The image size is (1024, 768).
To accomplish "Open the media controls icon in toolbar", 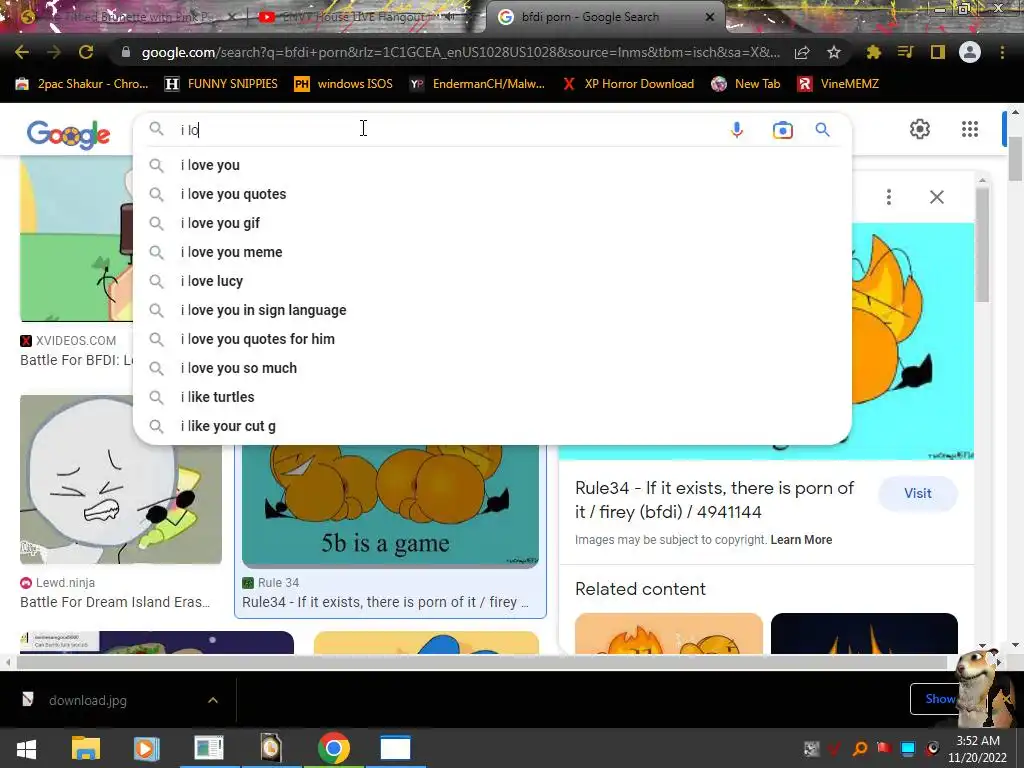I will (x=905, y=52).
